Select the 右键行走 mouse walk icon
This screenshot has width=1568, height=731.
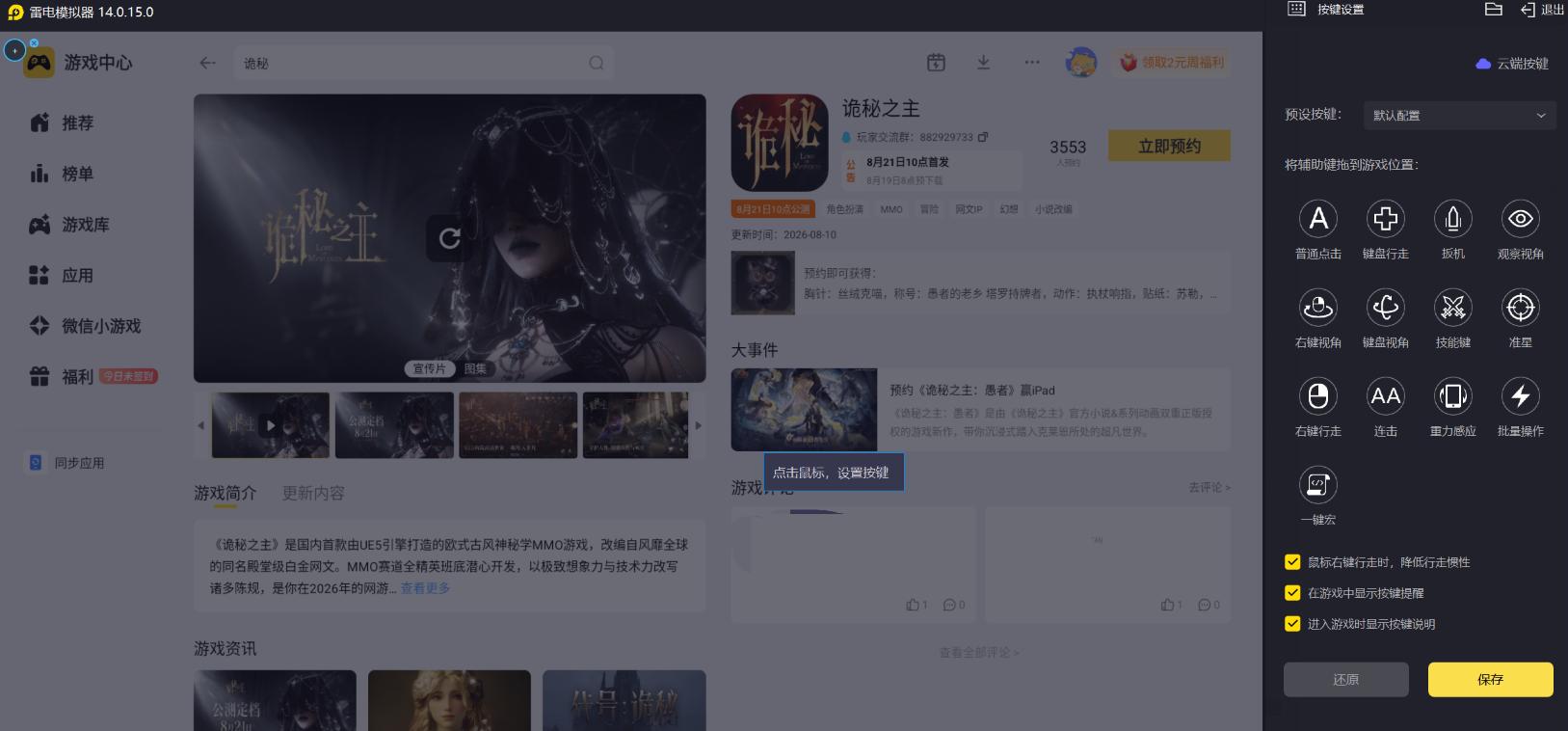(1318, 396)
